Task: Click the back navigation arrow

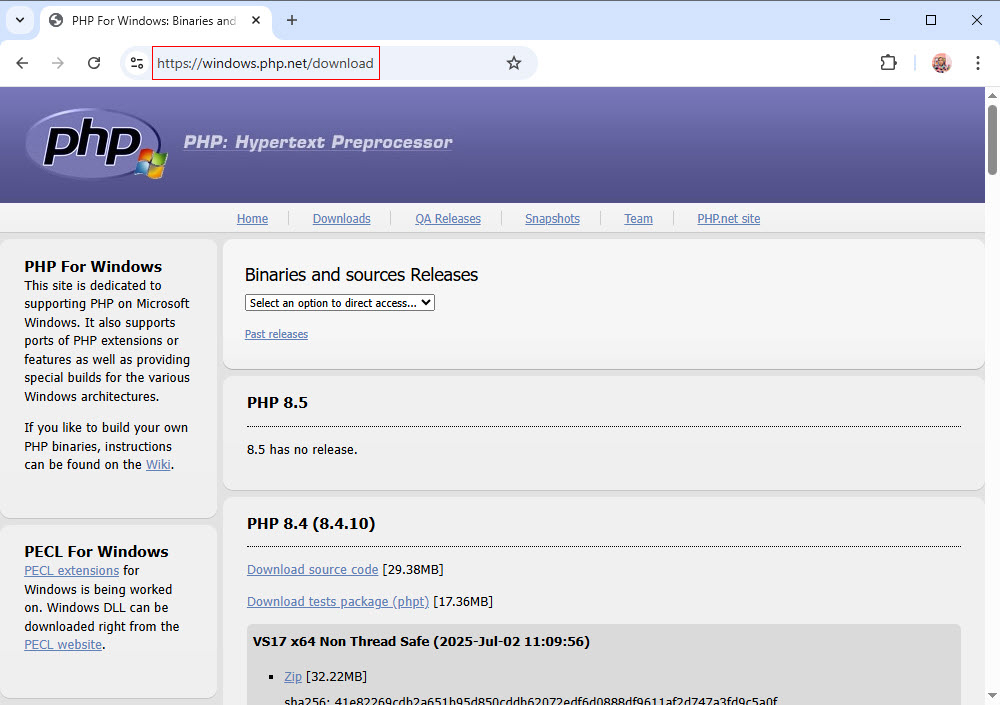Action: click(22, 62)
